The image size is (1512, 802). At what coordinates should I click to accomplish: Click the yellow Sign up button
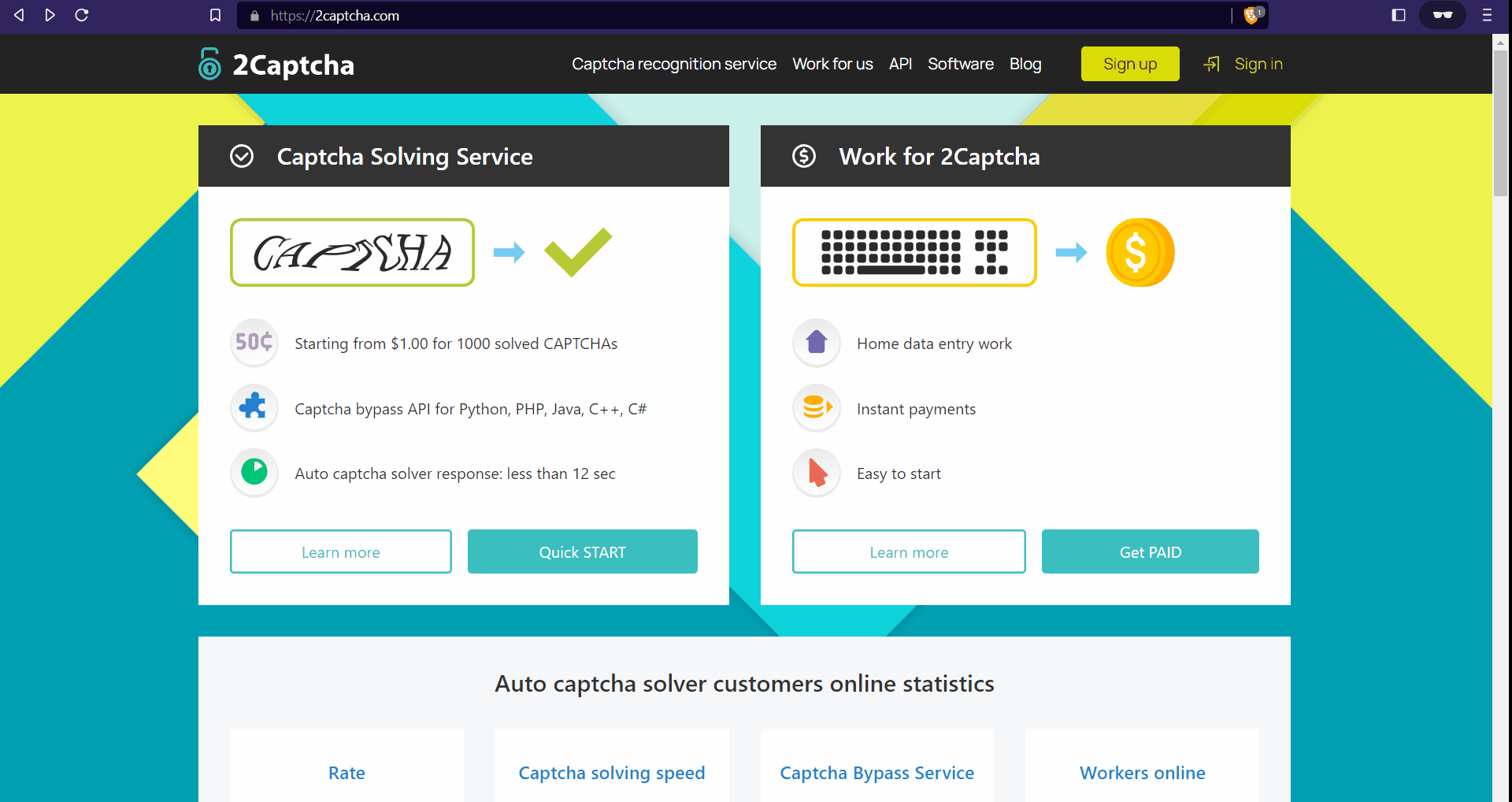[1130, 64]
